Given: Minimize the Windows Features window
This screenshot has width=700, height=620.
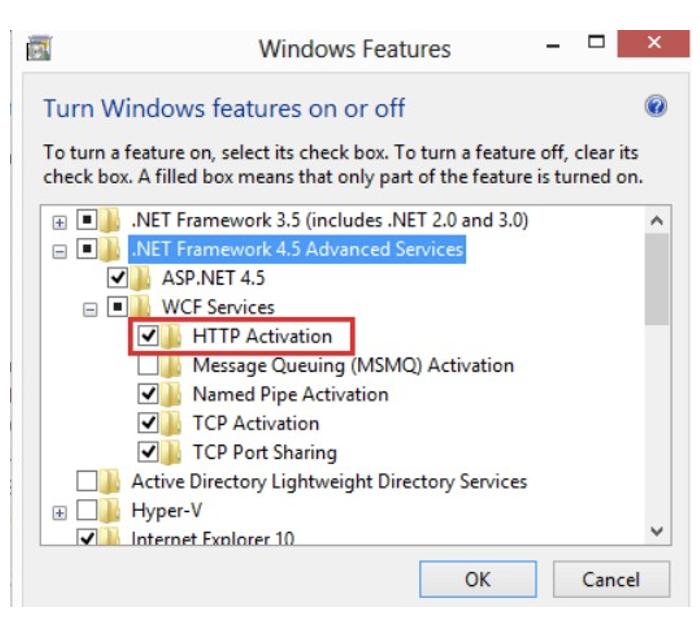Looking at the screenshot, I should 553,45.
